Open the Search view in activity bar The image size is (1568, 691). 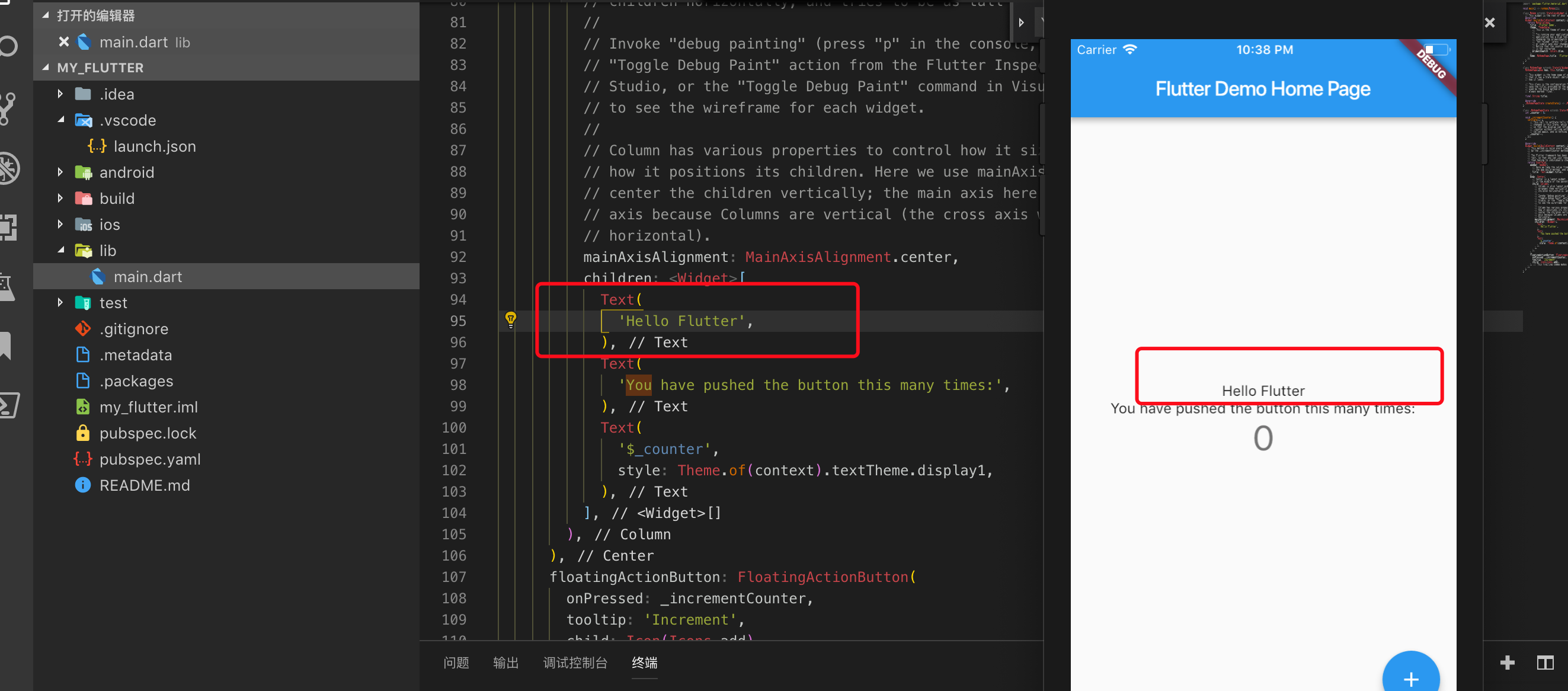[8, 46]
